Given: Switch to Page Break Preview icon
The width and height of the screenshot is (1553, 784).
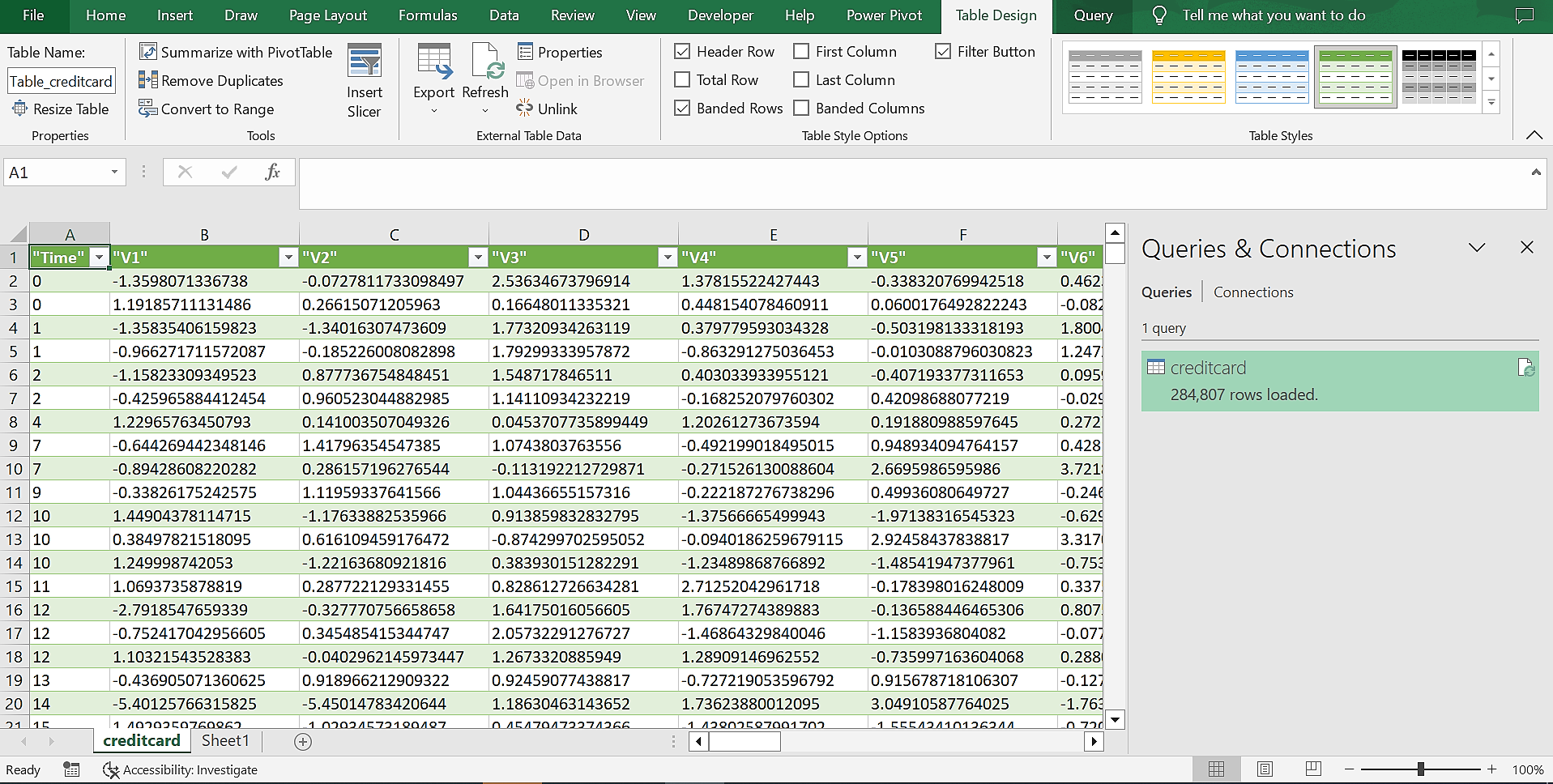Looking at the screenshot, I should (x=1313, y=769).
